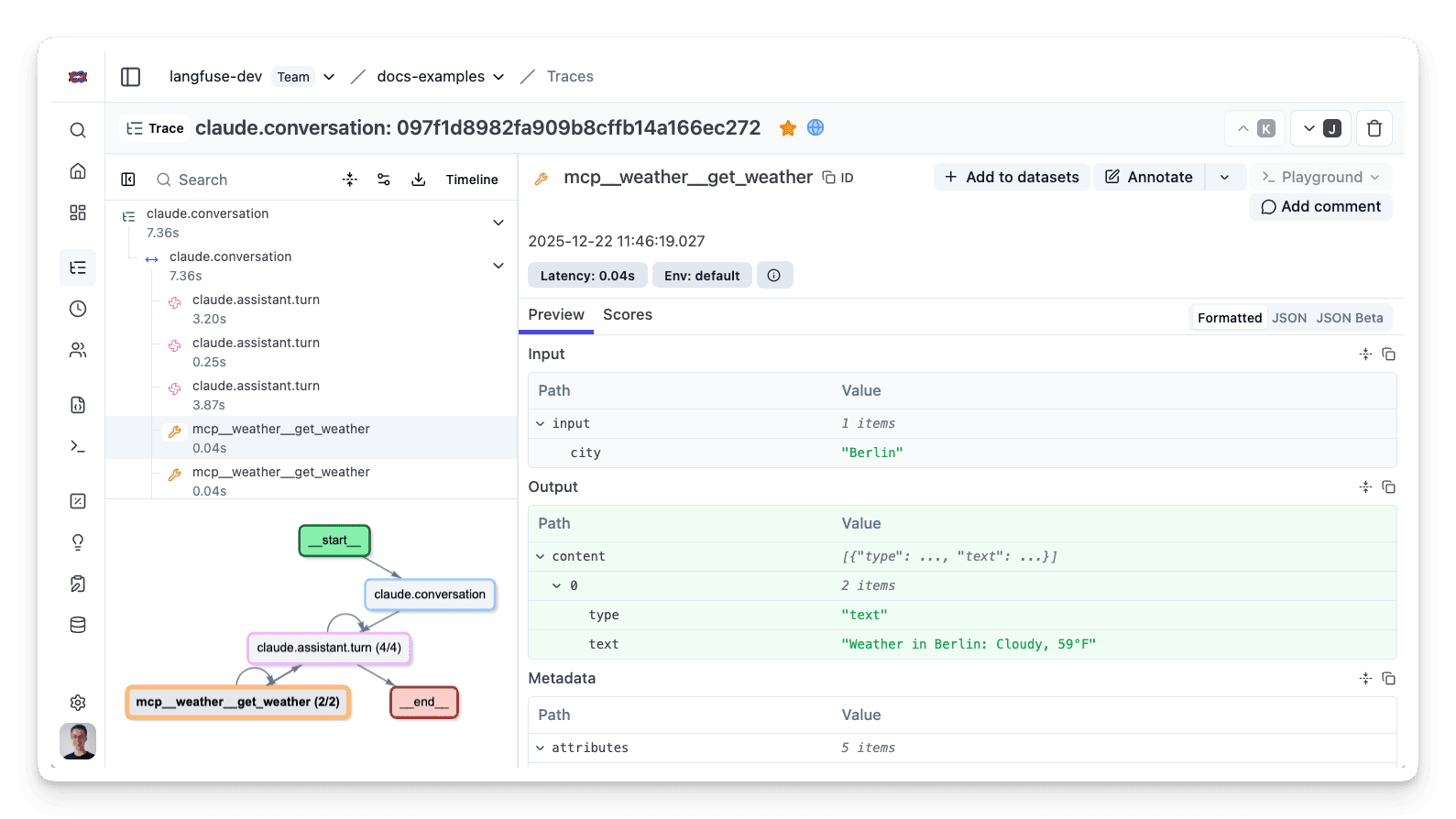This screenshot has width=1456, height=819.
Task: Download the trace using download icon
Action: click(419, 180)
